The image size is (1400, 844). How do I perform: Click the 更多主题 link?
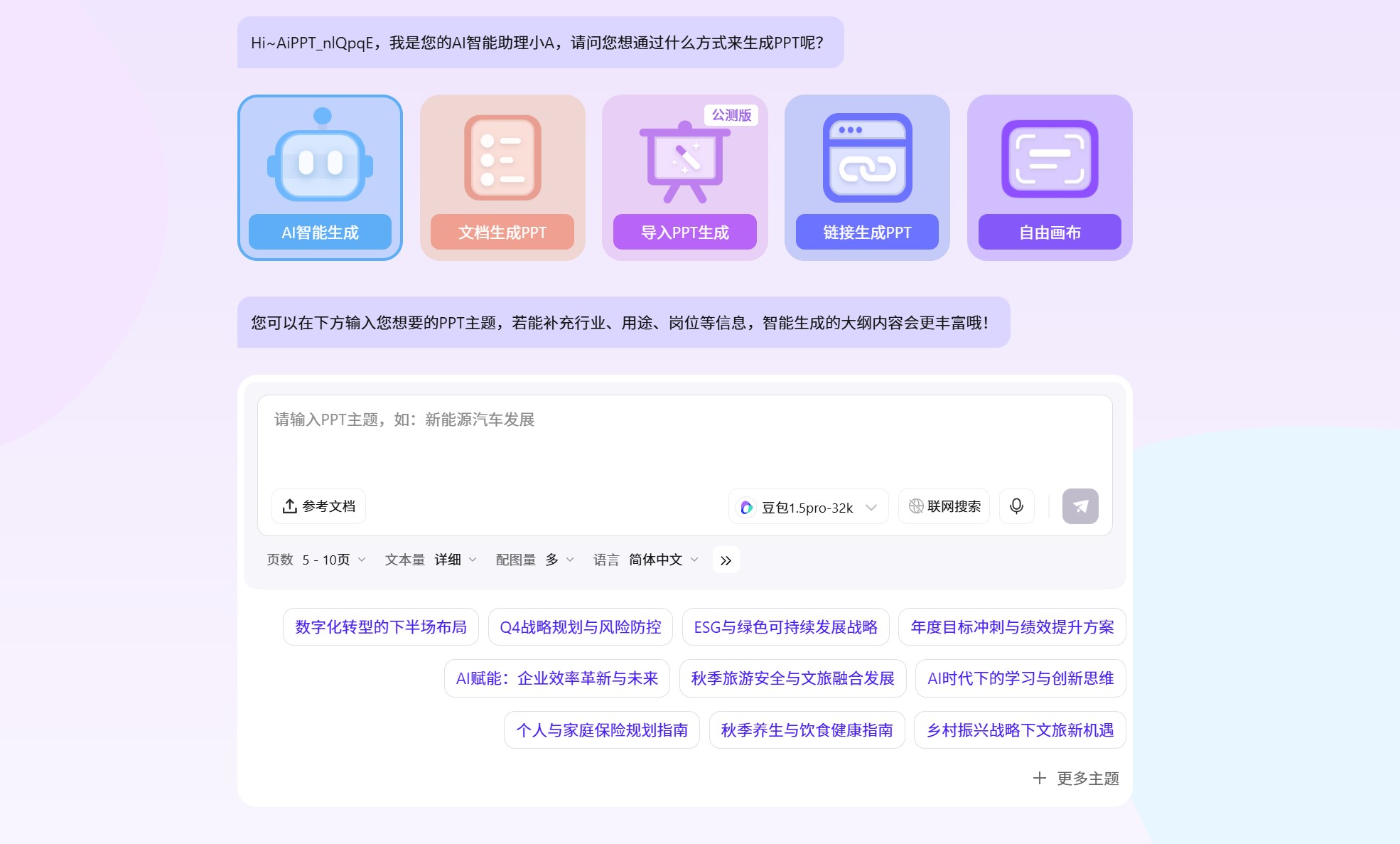pos(1088,778)
